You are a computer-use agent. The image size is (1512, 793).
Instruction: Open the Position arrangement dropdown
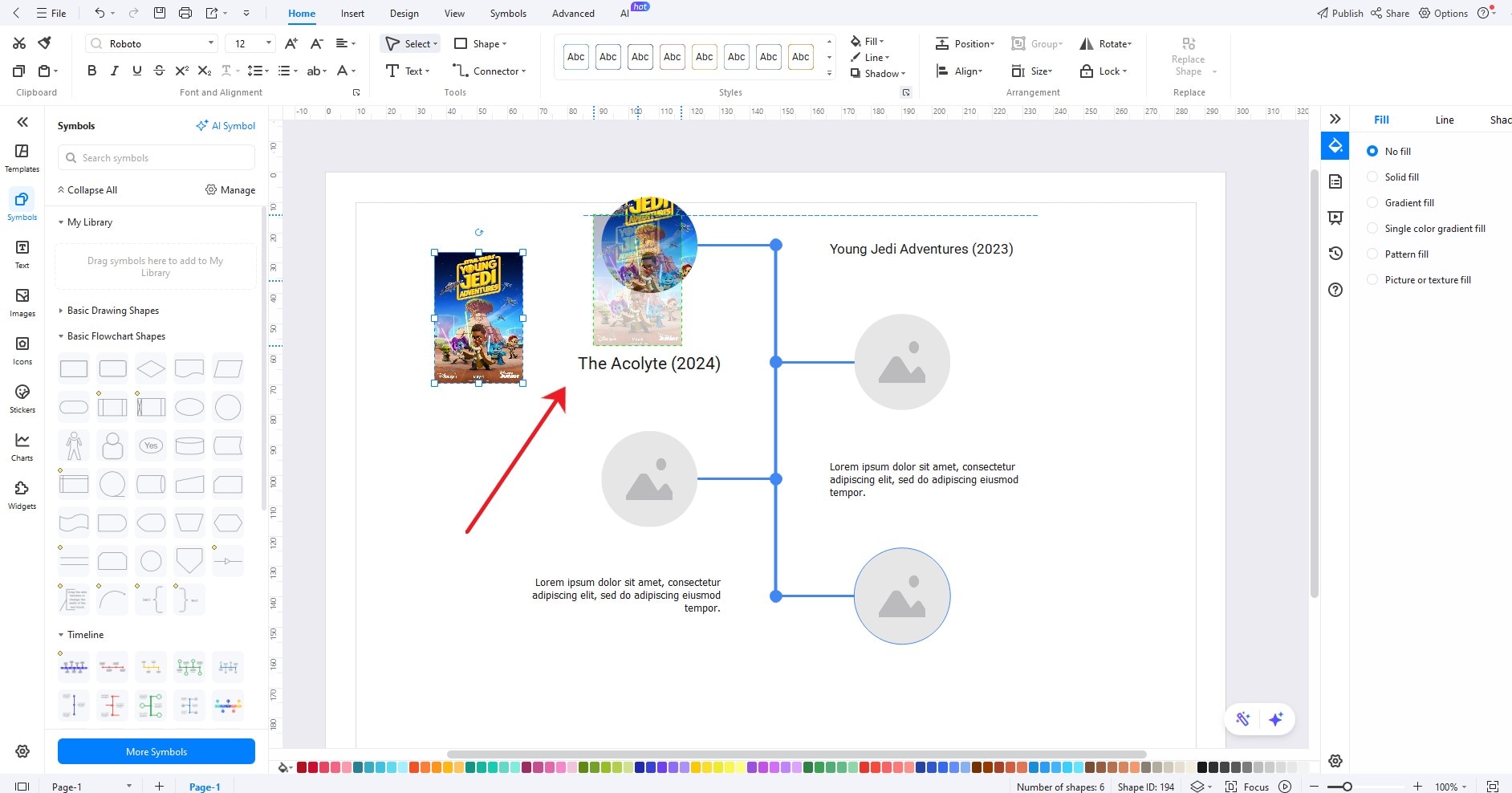pyautogui.click(x=965, y=43)
